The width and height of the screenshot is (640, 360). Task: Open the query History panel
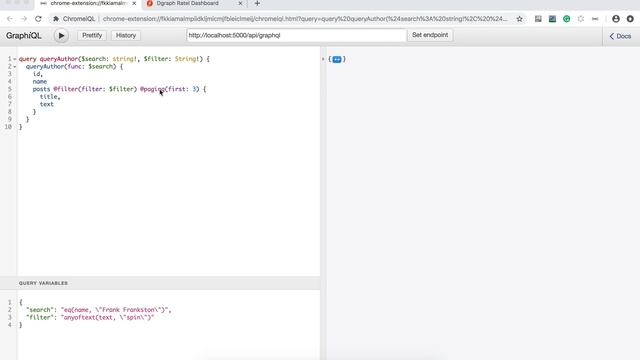[126, 36]
